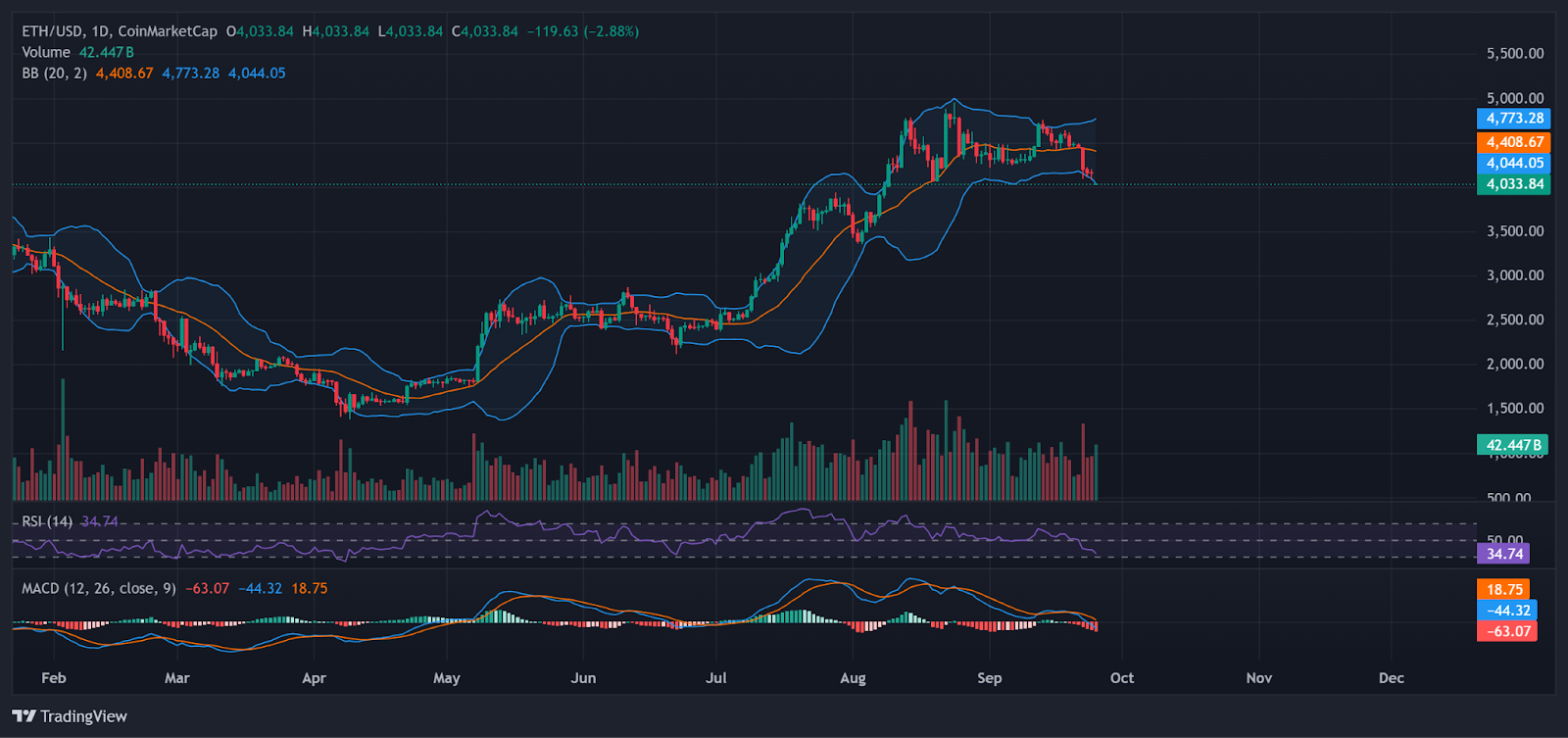Image resolution: width=1568 pixels, height=738 pixels.
Task: Click the Aug marker on time axis
Action: point(853,678)
